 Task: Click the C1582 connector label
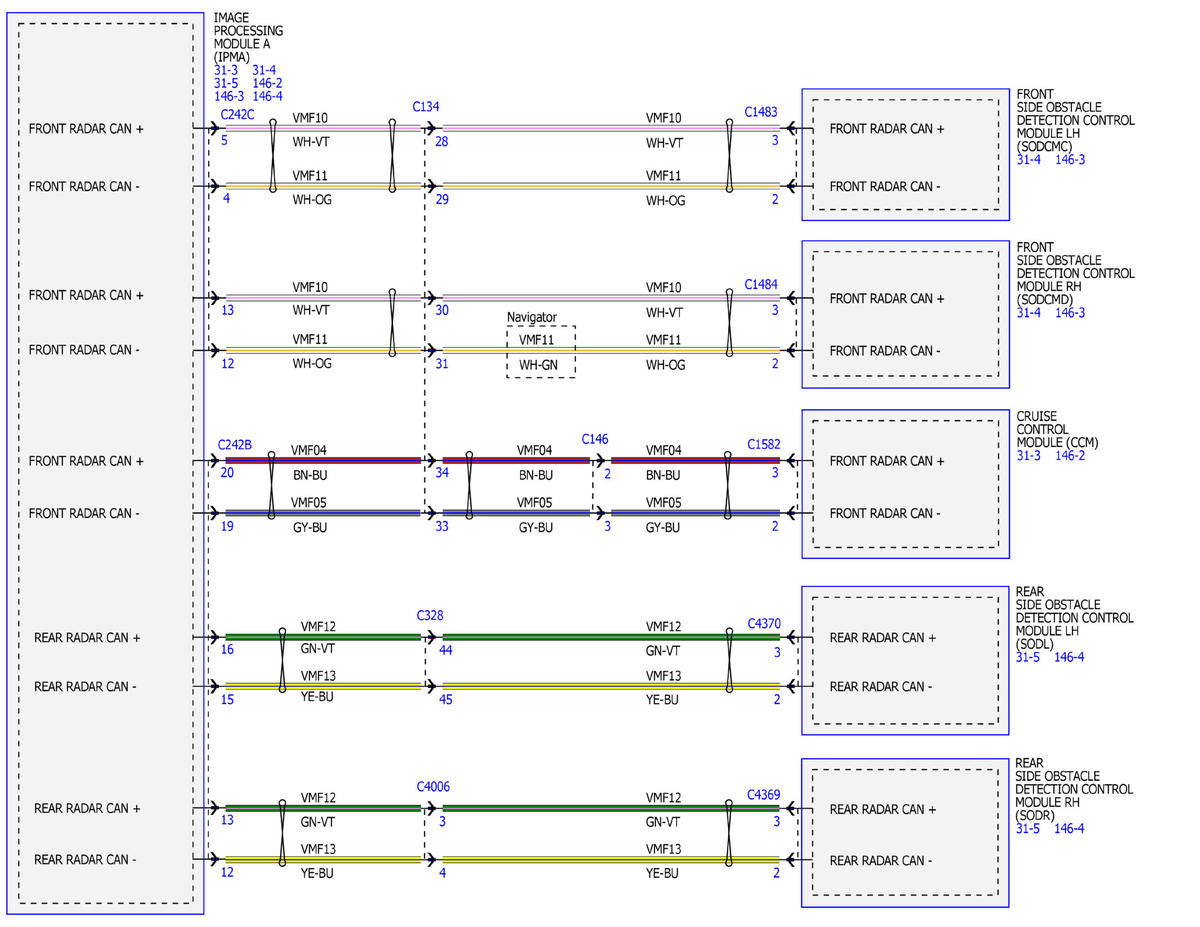(764, 444)
